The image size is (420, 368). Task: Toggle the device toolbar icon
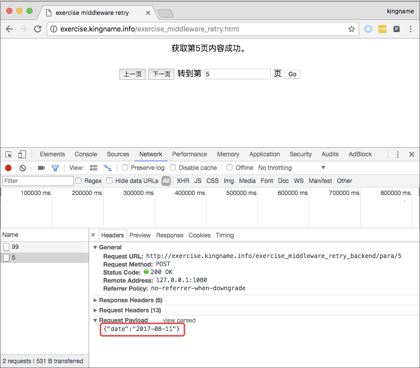pyautogui.click(x=22, y=154)
